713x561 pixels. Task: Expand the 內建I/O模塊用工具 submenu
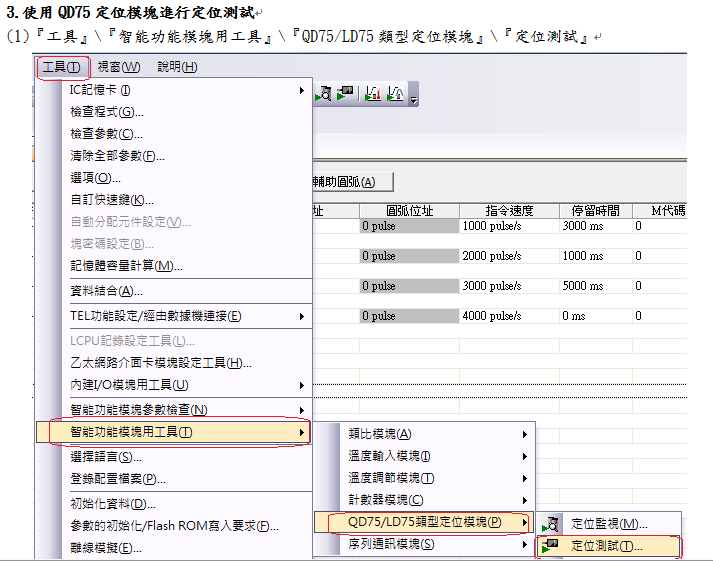point(302,385)
